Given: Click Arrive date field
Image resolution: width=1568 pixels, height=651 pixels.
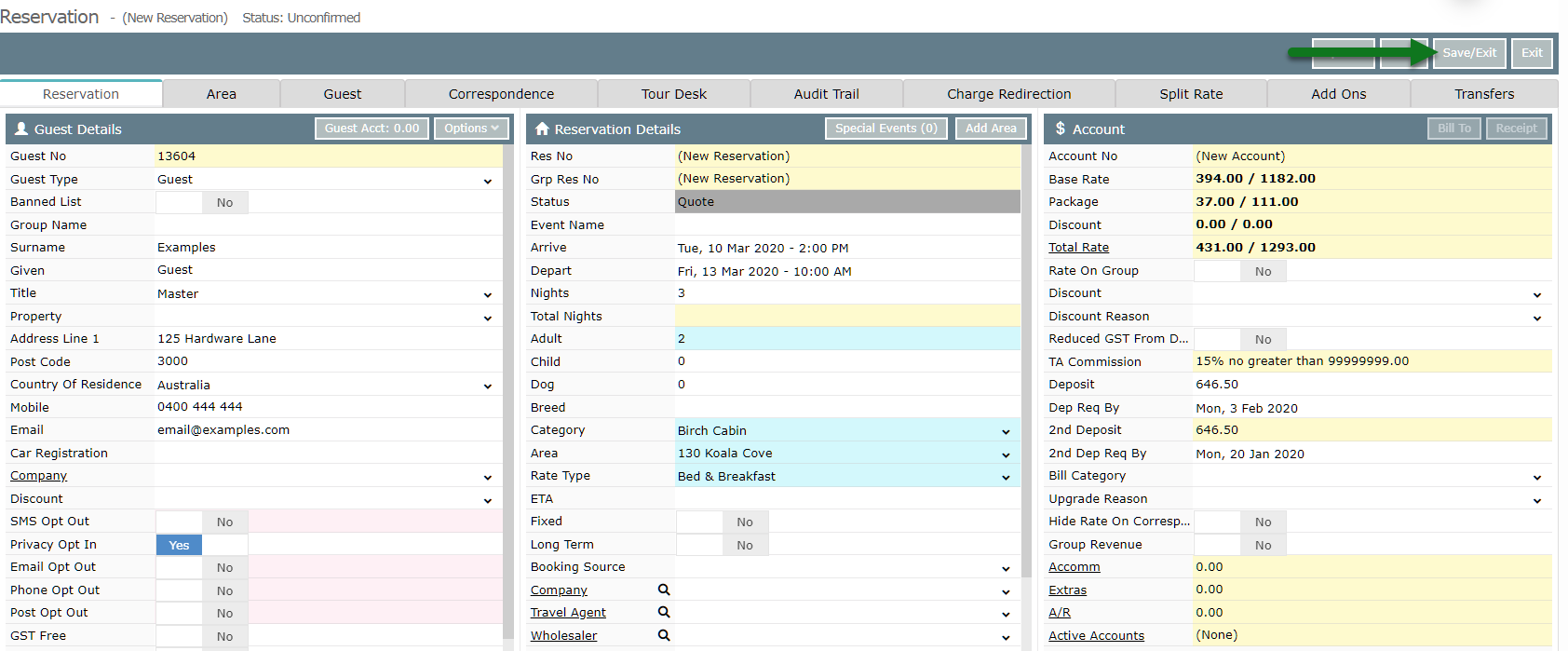Looking at the screenshot, I should 847,248.
